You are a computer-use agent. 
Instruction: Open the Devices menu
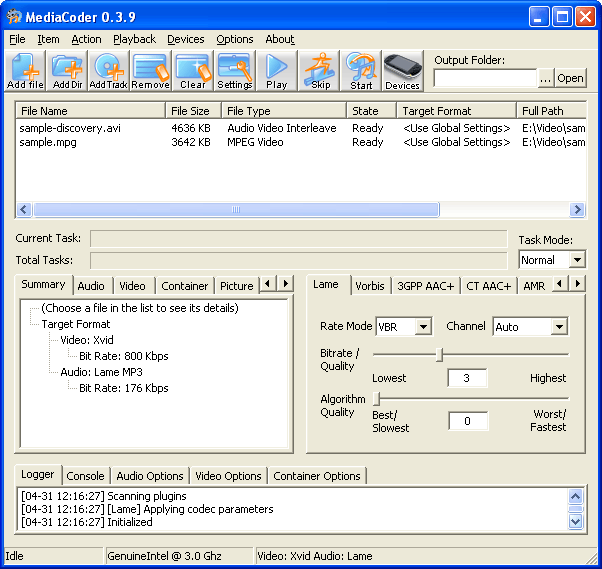[x=186, y=39]
